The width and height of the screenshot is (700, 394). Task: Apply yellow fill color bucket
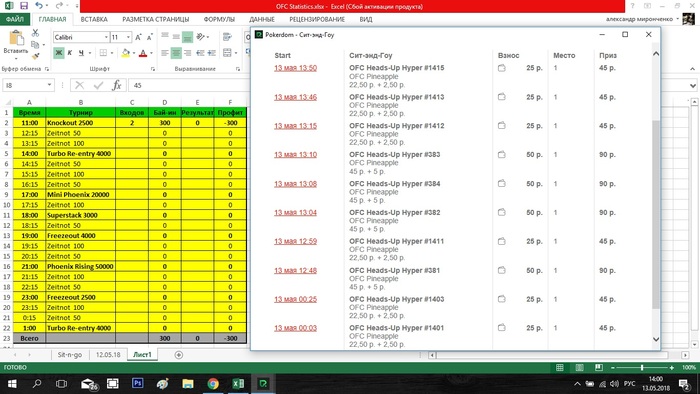pyautogui.click(x=125, y=53)
